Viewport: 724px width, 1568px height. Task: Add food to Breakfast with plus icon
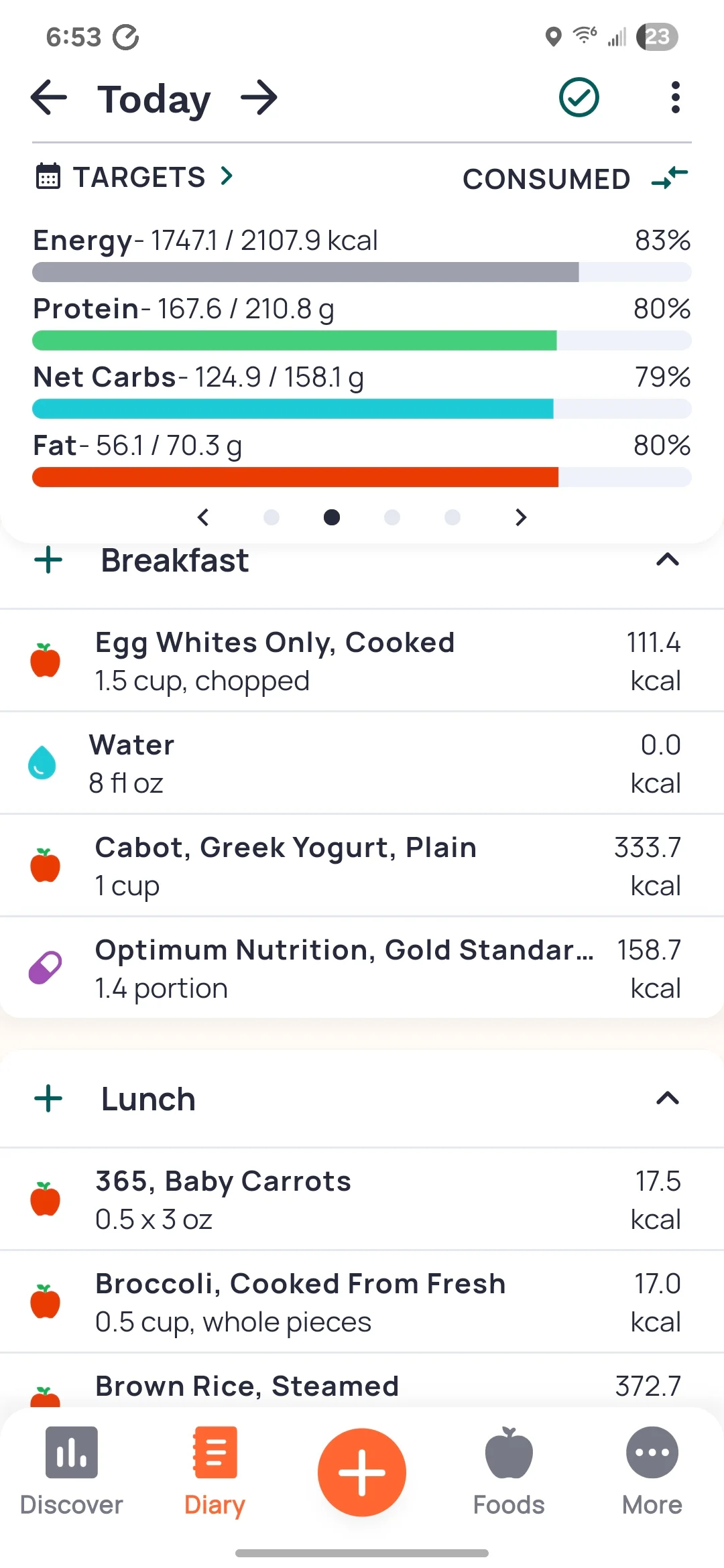pos(48,560)
